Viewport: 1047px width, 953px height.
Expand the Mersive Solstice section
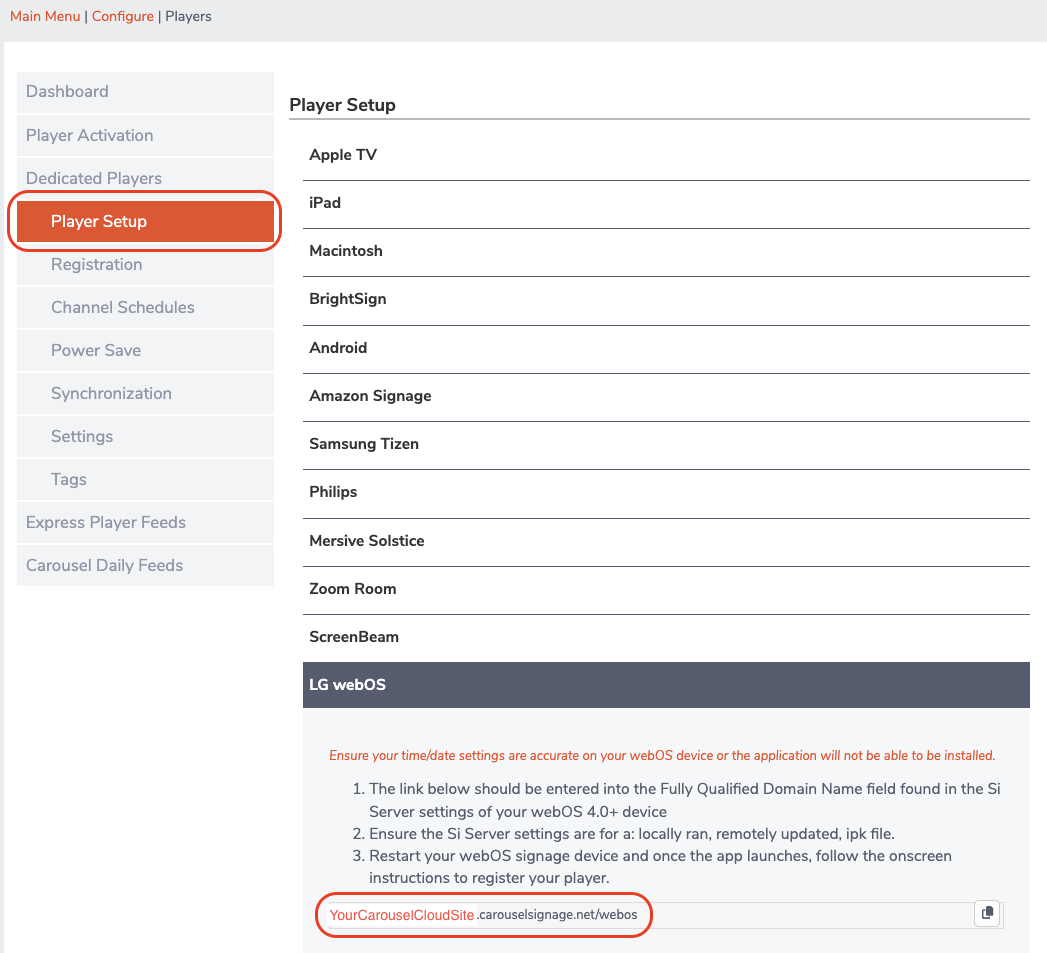pyautogui.click(x=666, y=541)
